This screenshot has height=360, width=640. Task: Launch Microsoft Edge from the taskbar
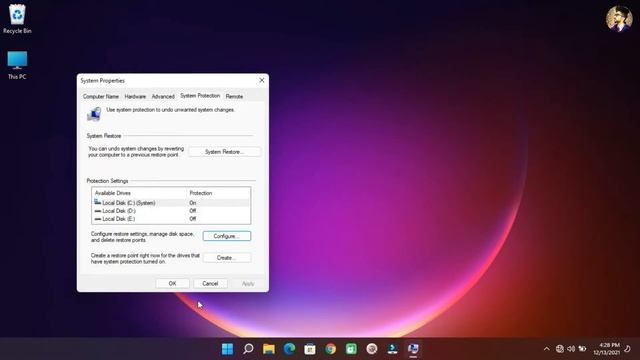(x=289, y=349)
